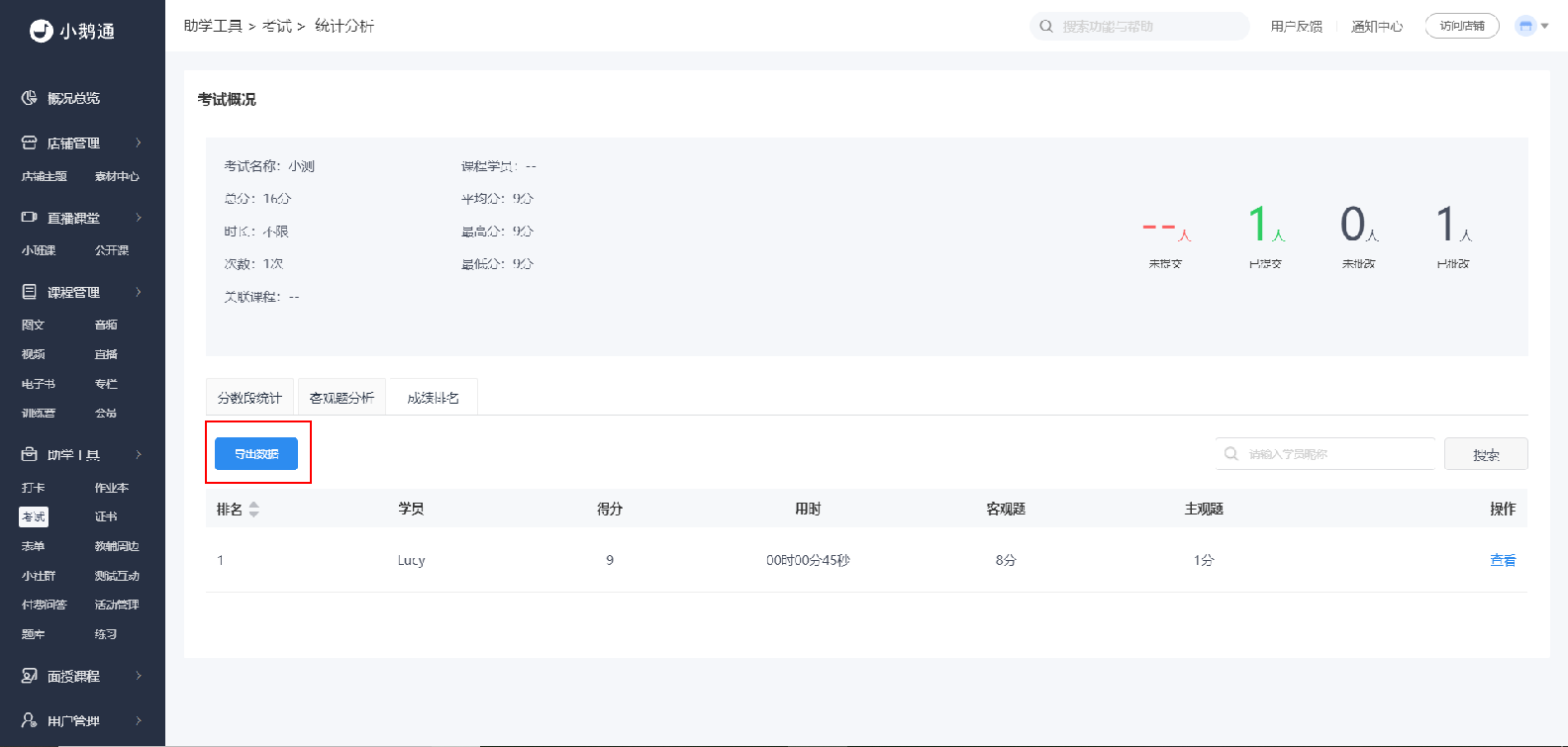Collapse the 助学工具 chevron
The height and width of the screenshot is (747, 1568).
[x=139, y=454]
